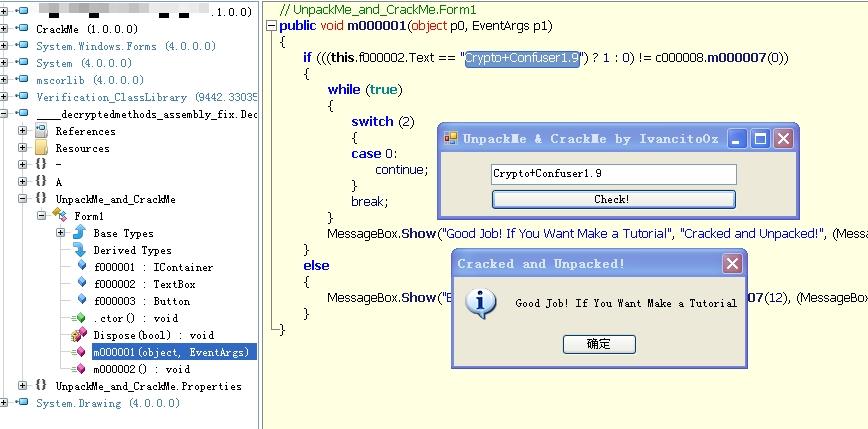
Task: Expand the System.Drawing assembly node
Action: coord(5,403)
